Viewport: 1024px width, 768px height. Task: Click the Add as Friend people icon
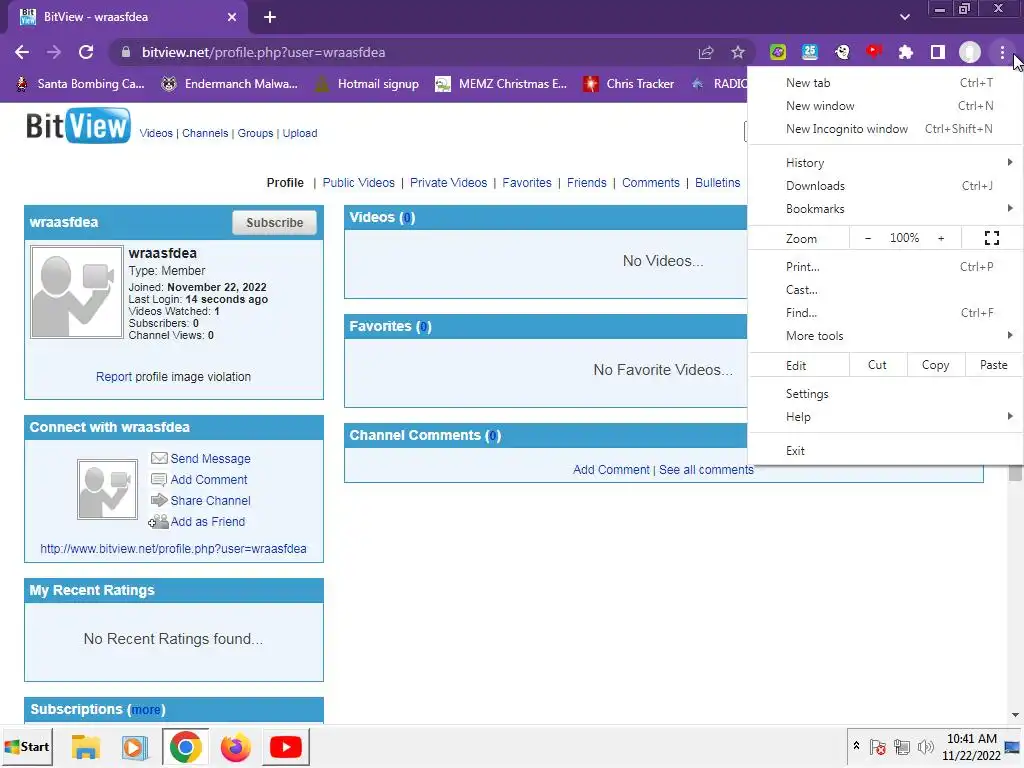point(158,521)
